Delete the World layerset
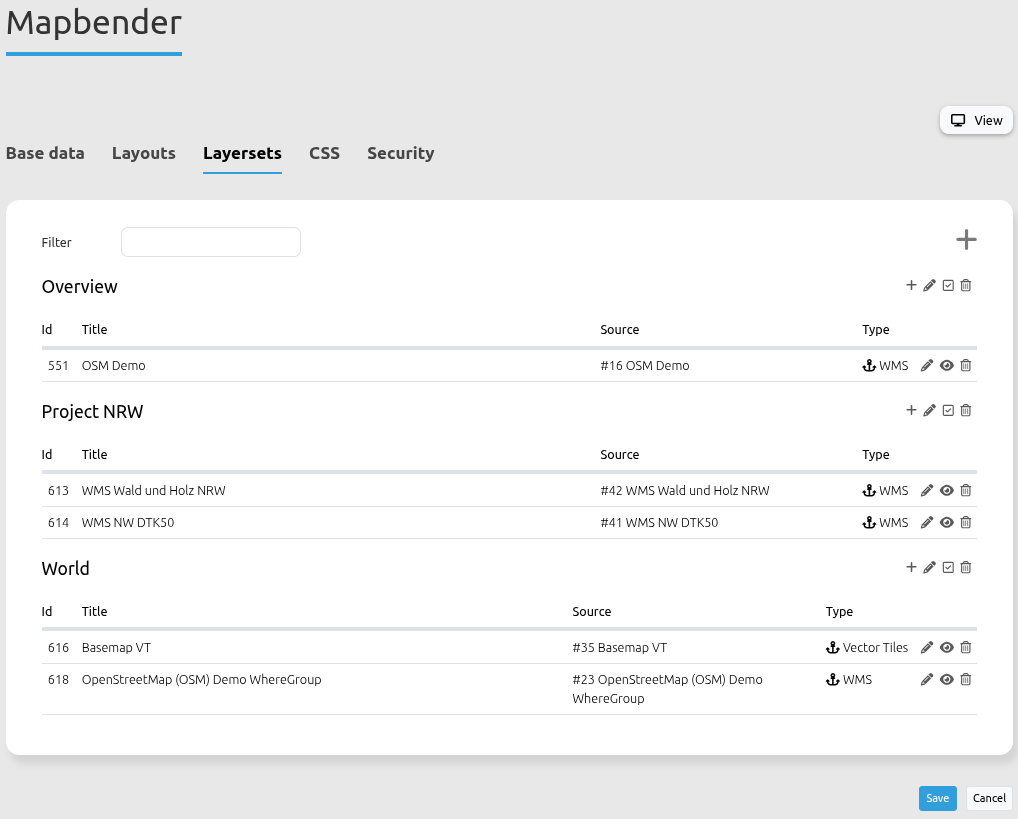 coord(966,568)
